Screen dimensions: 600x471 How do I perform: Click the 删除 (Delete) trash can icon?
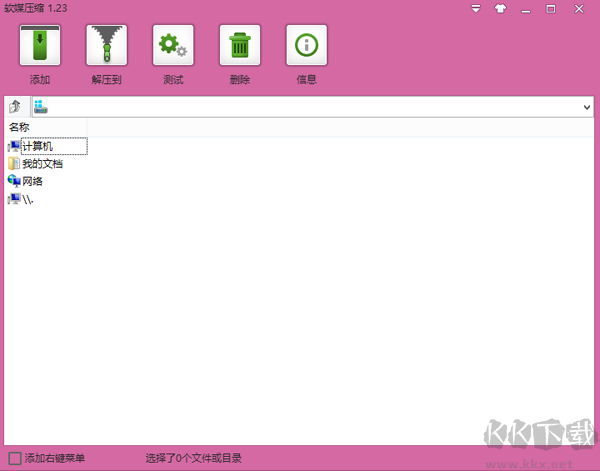240,45
